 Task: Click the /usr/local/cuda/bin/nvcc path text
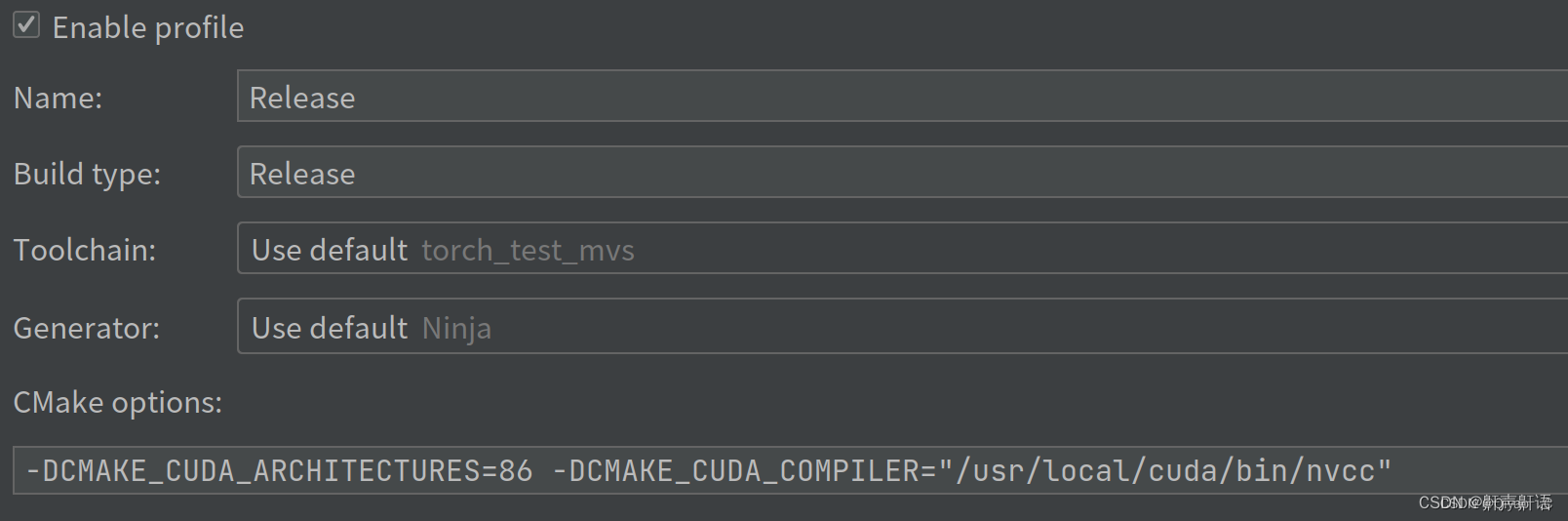click(1165, 471)
